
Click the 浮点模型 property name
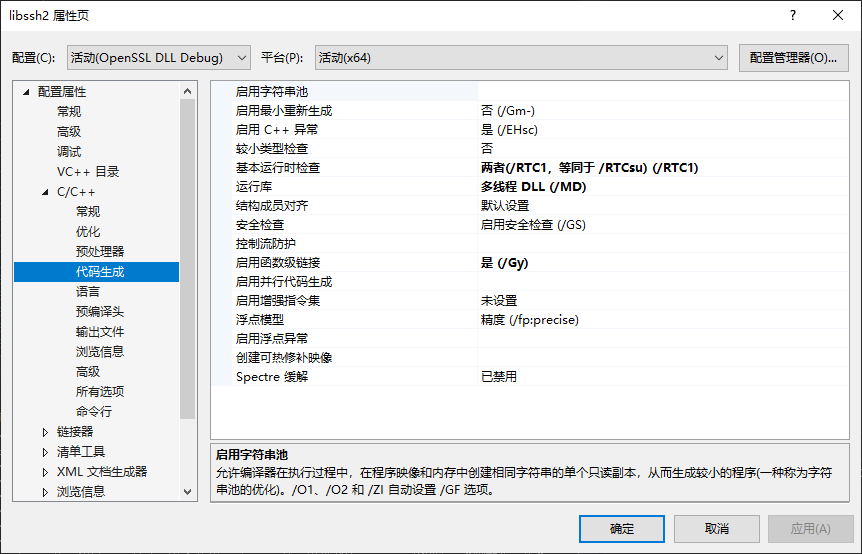pyautogui.click(x=259, y=320)
